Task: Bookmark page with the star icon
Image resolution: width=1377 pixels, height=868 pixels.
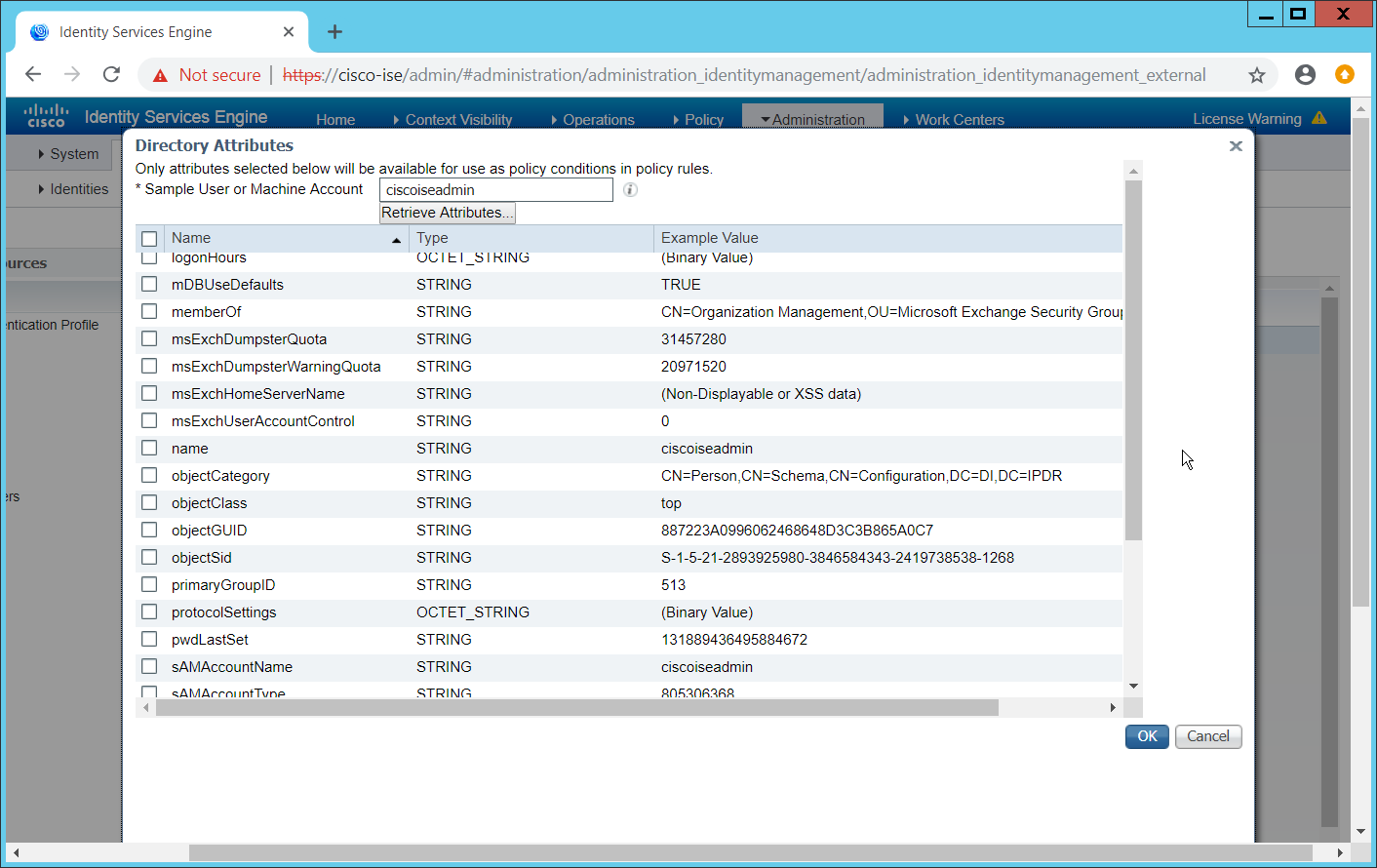Action: pyautogui.click(x=1257, y=75)
